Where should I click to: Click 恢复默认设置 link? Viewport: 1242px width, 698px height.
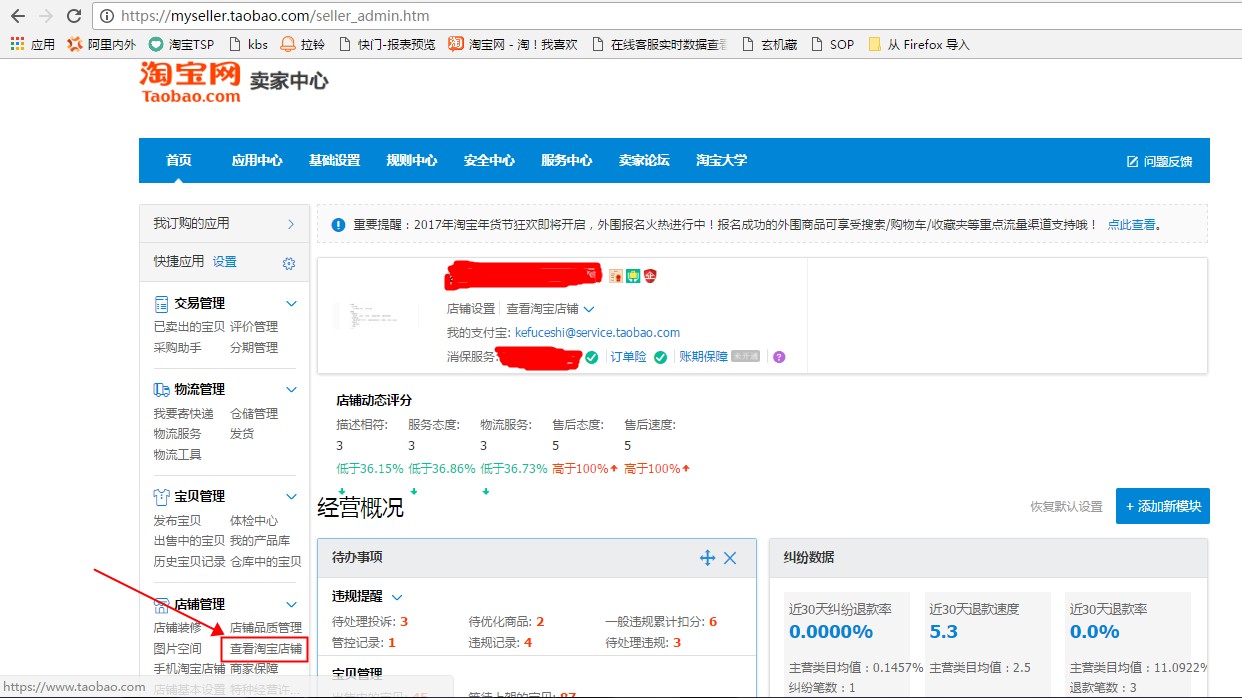click(x=1066, y=507)
